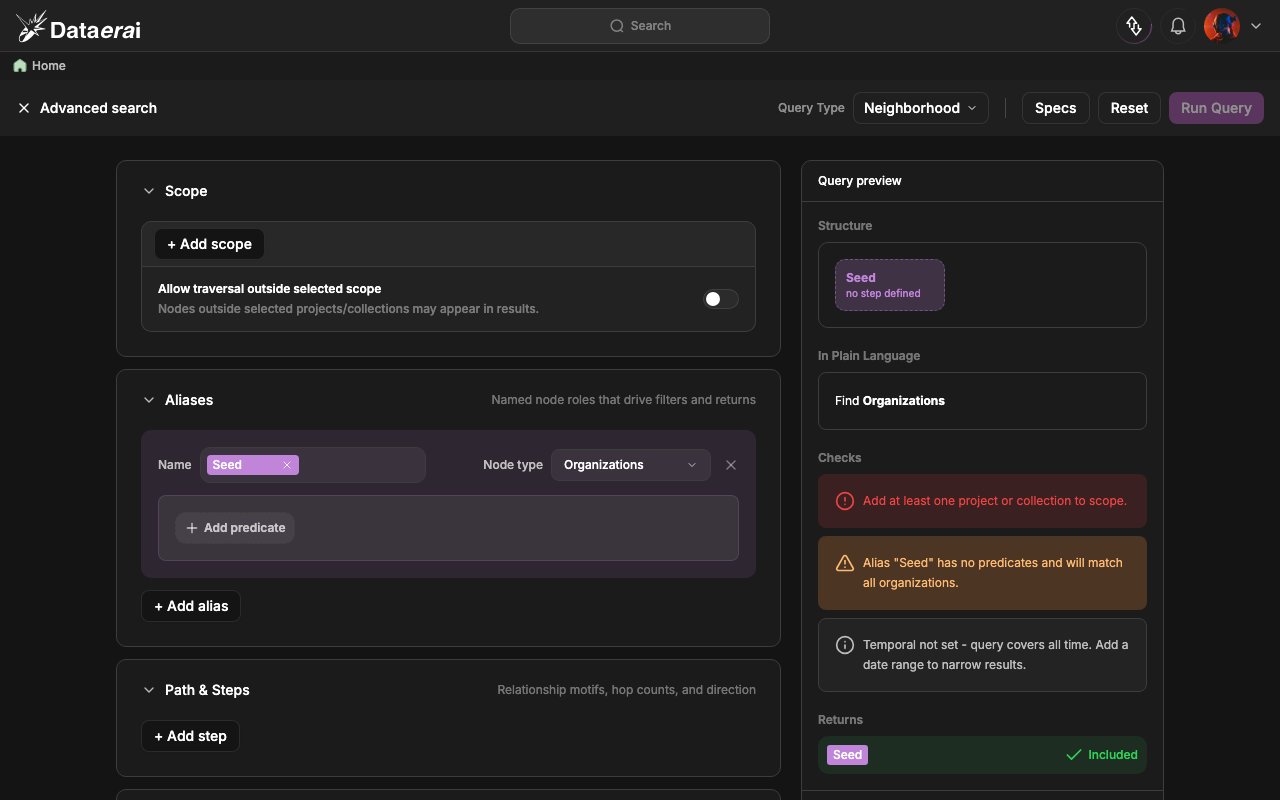1280x800 pixels.
Task: Click the Home icon in breadcrumb
Action: 20,66
